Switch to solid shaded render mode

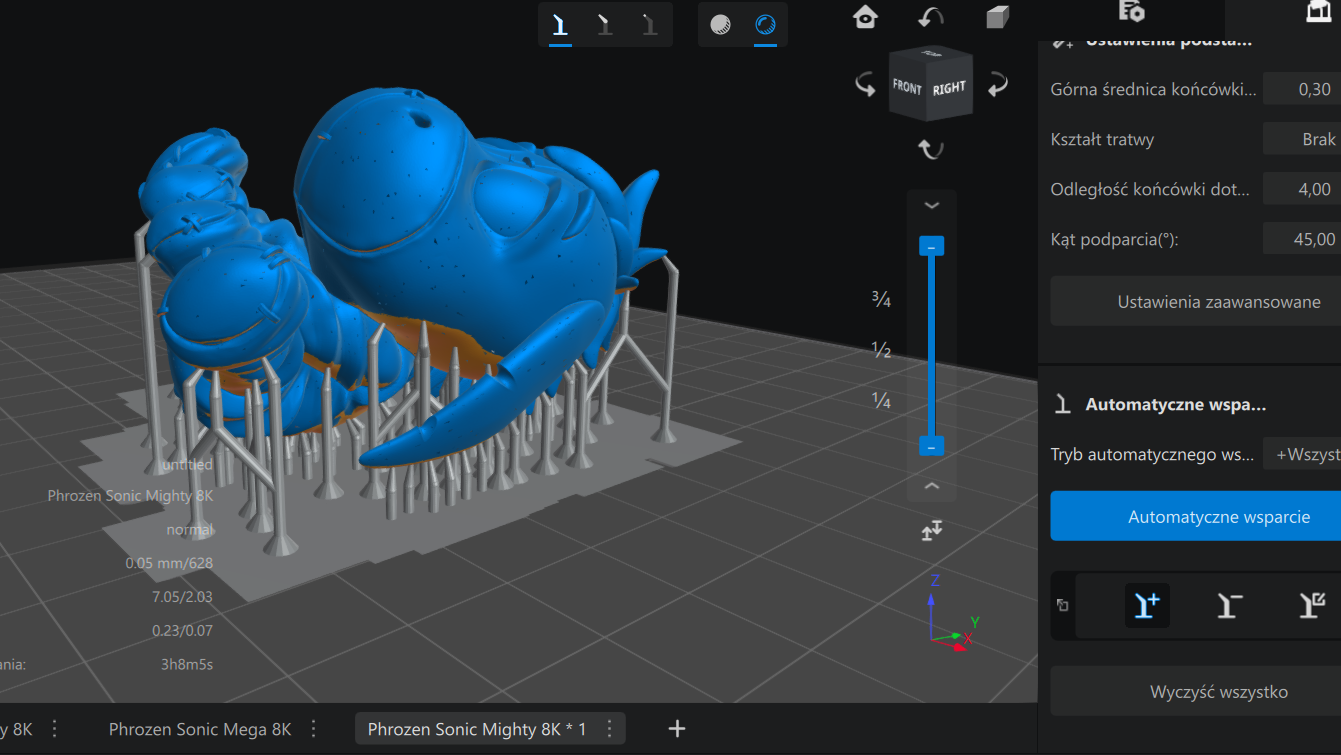click(720, 25)
